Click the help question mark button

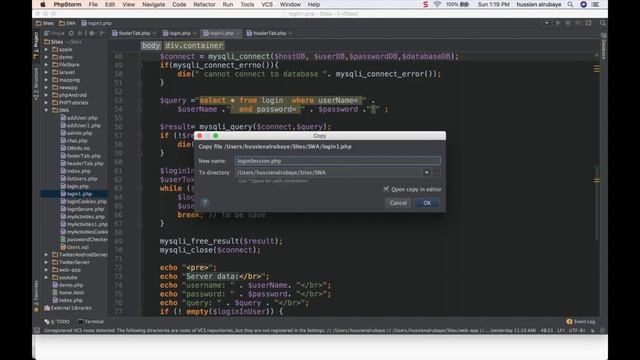[x=205, y=202]
